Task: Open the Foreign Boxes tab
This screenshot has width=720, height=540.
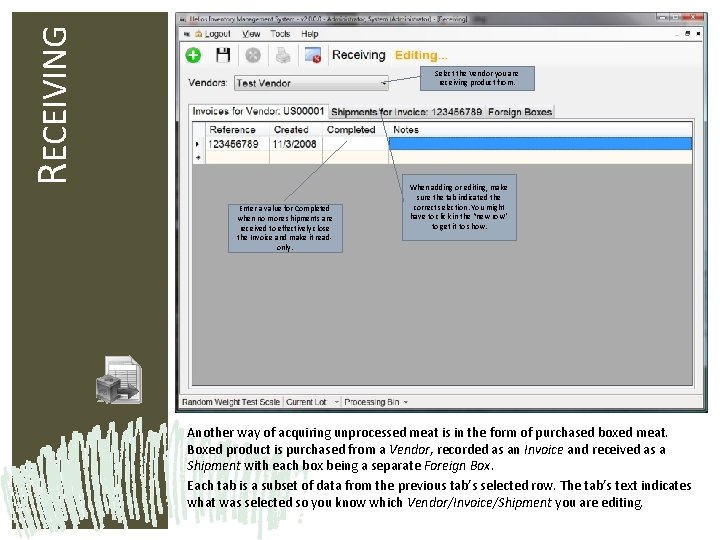Action: tap(520, 112)
